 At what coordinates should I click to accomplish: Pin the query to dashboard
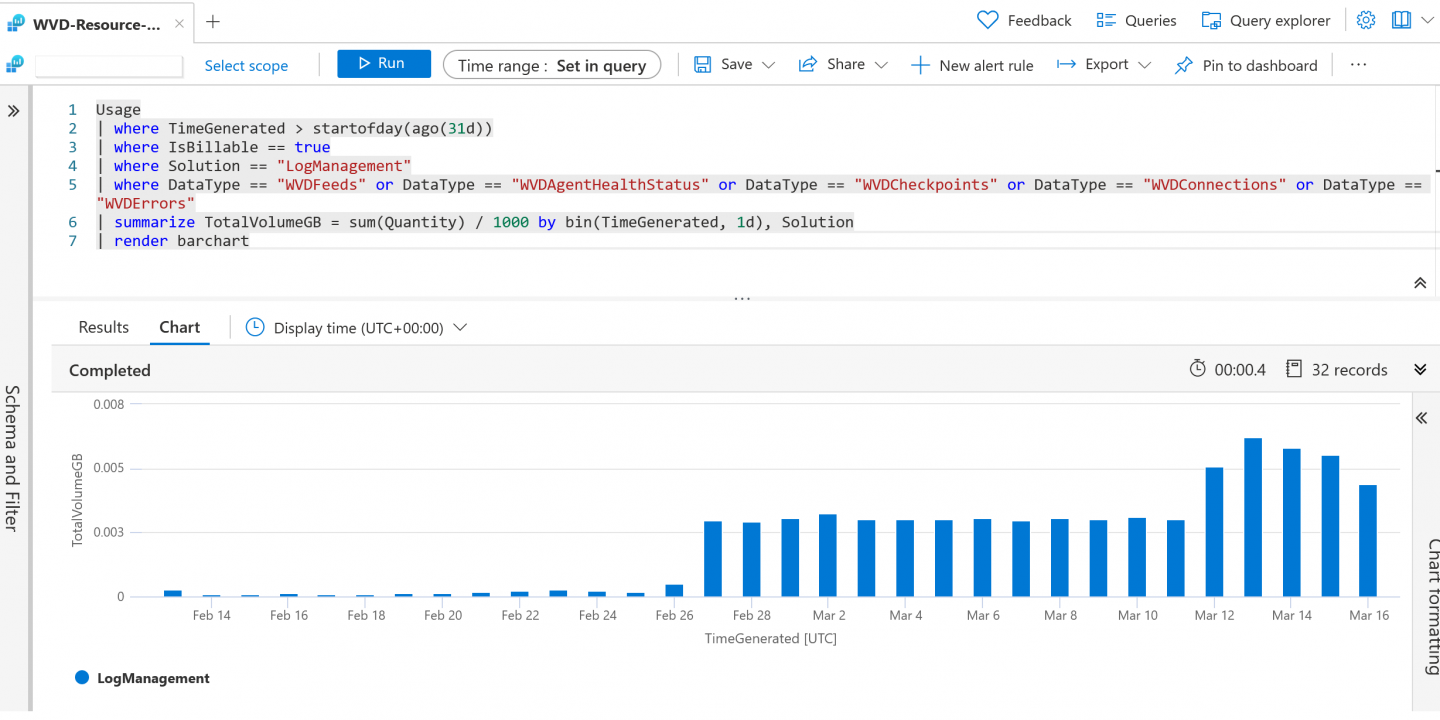click(x=1246, y=65)
